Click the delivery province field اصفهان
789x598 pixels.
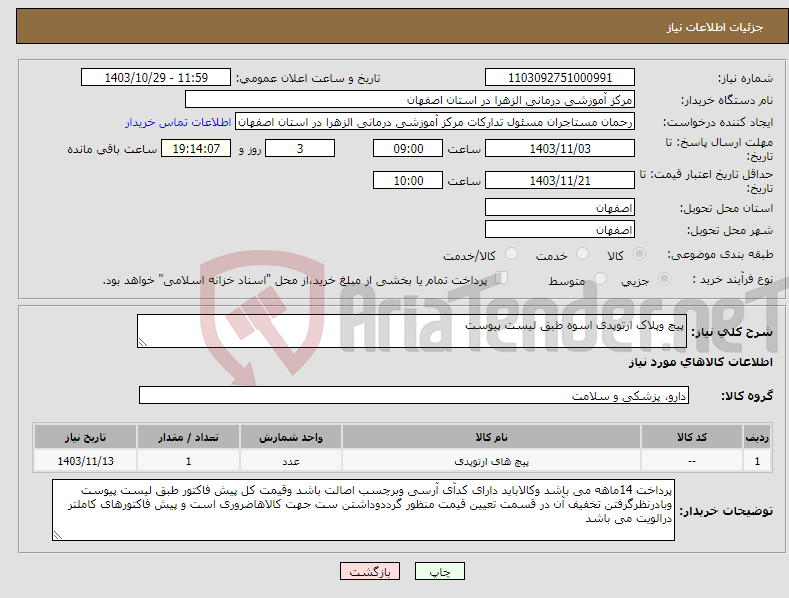tap(560, 207)
